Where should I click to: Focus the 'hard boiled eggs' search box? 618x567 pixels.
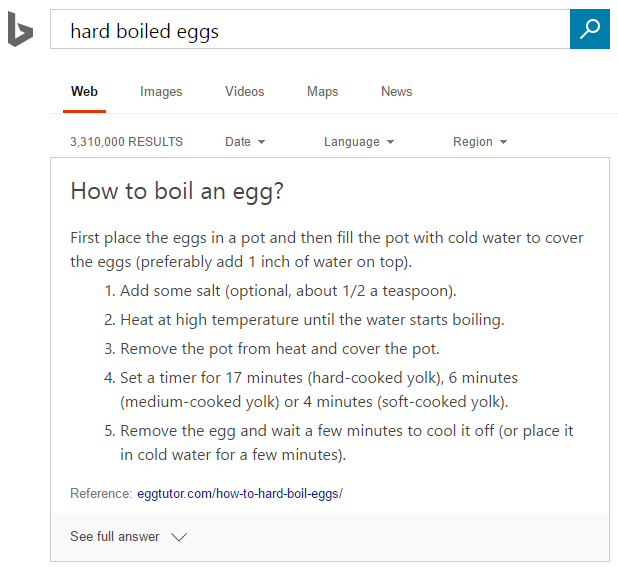tap(310, 30)
